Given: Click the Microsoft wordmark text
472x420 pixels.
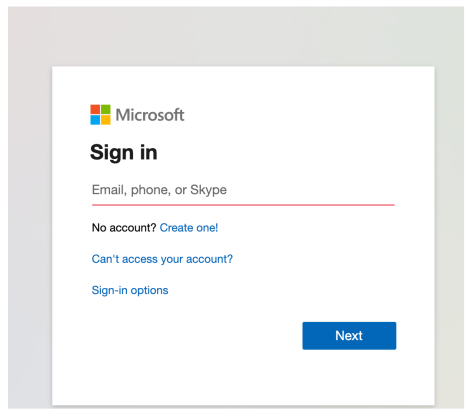Looking at the screenshot, I should coord(150,115).
